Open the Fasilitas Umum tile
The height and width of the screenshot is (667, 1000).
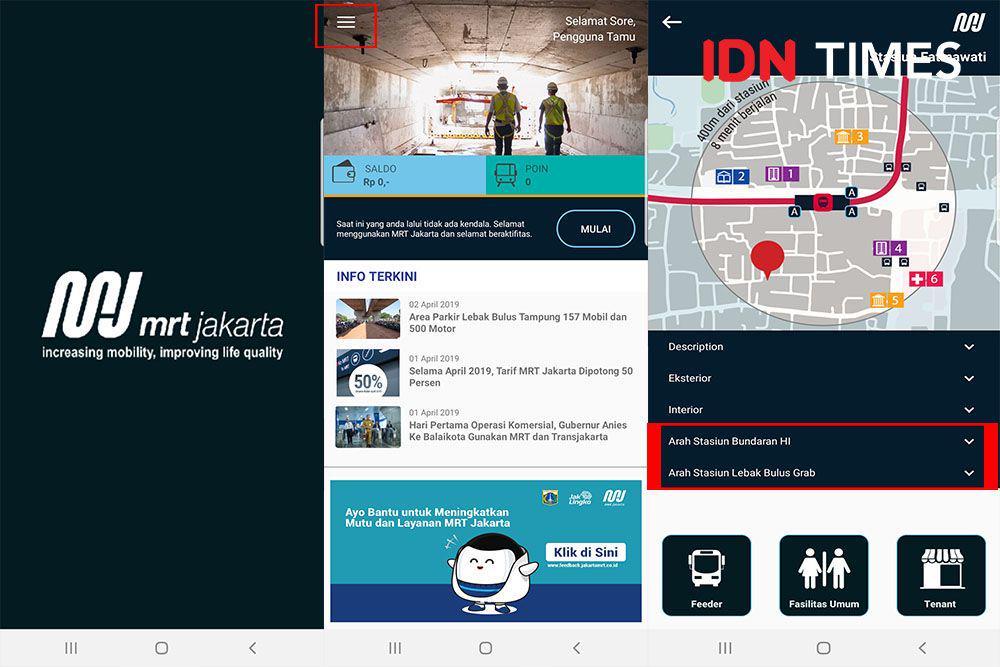(x=824, y=575)
